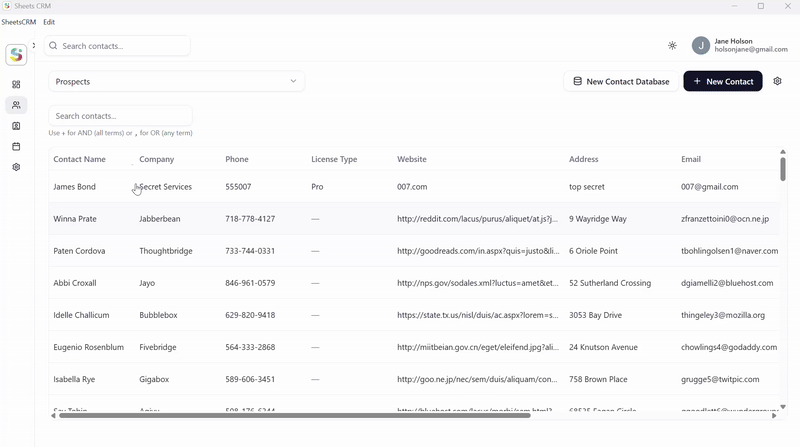The height and width of the screenshot is (447, 800).
Task: Click the 007@gmail.com email cell
Action: pyautogui.click(x=710, y=187)
